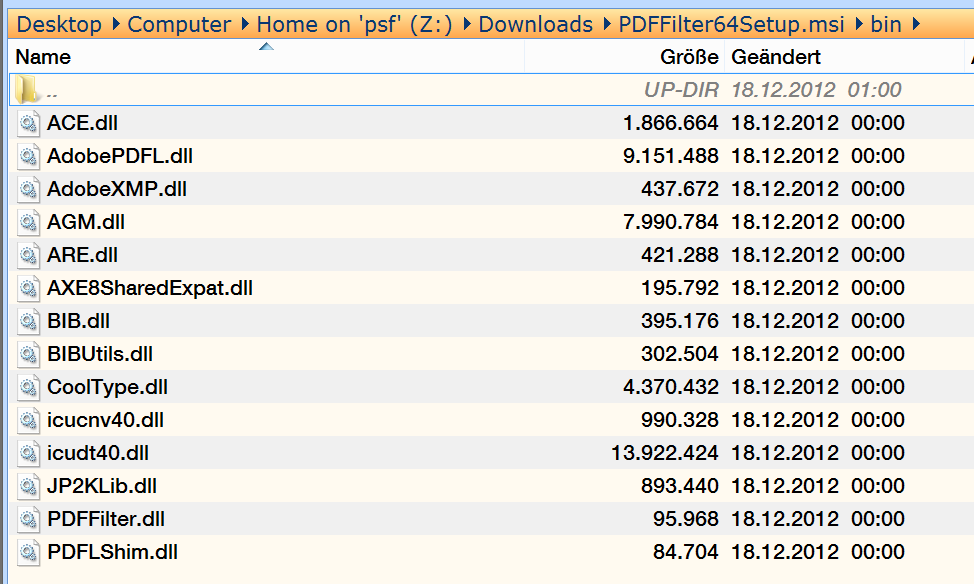The width and height of the screenshot is (974, 584).
Task: Click the 7.990.784 file size value
Action: tap(671, 222)
